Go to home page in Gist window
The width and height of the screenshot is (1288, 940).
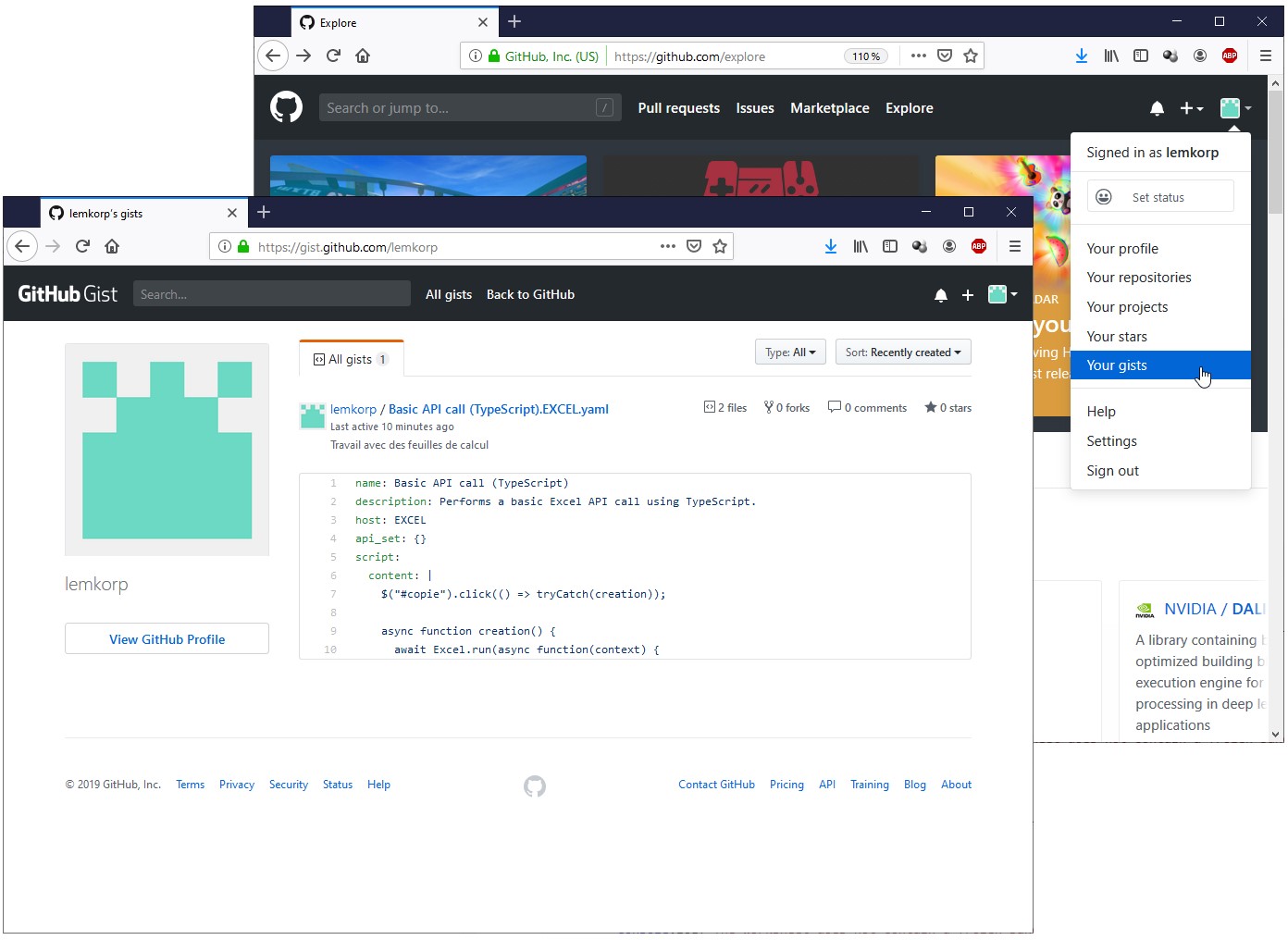[112, 246]
